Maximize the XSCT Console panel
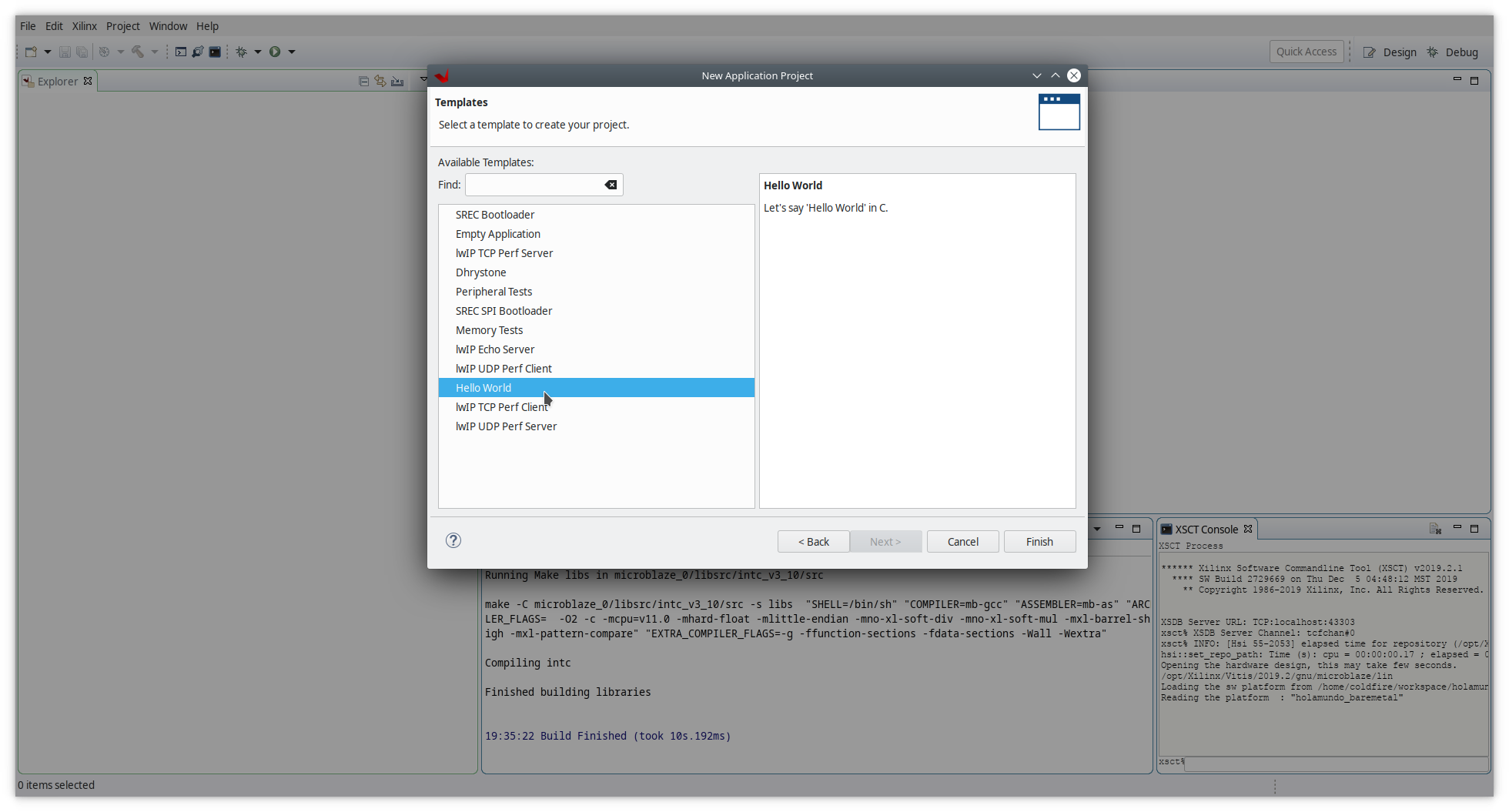Screen dimensions: 1509x812 (x=1474, y=529)
